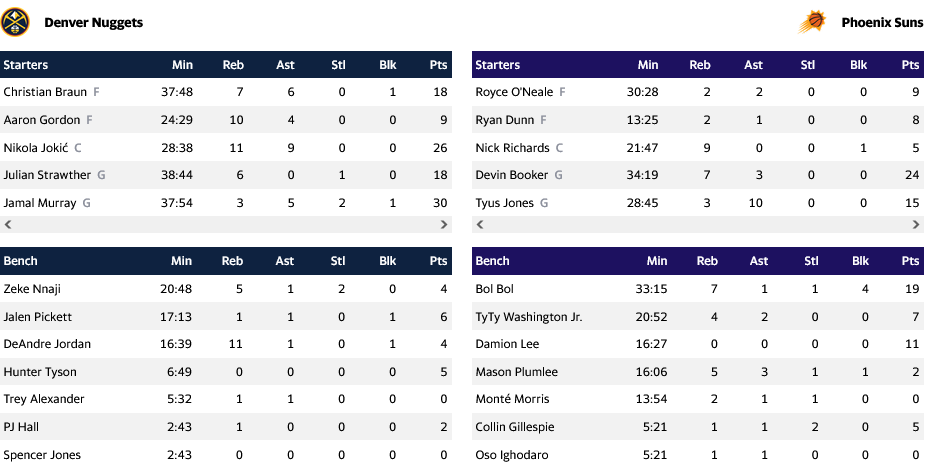Click Jamal Murray's name
928x466 pixels.
coord(40,202)
